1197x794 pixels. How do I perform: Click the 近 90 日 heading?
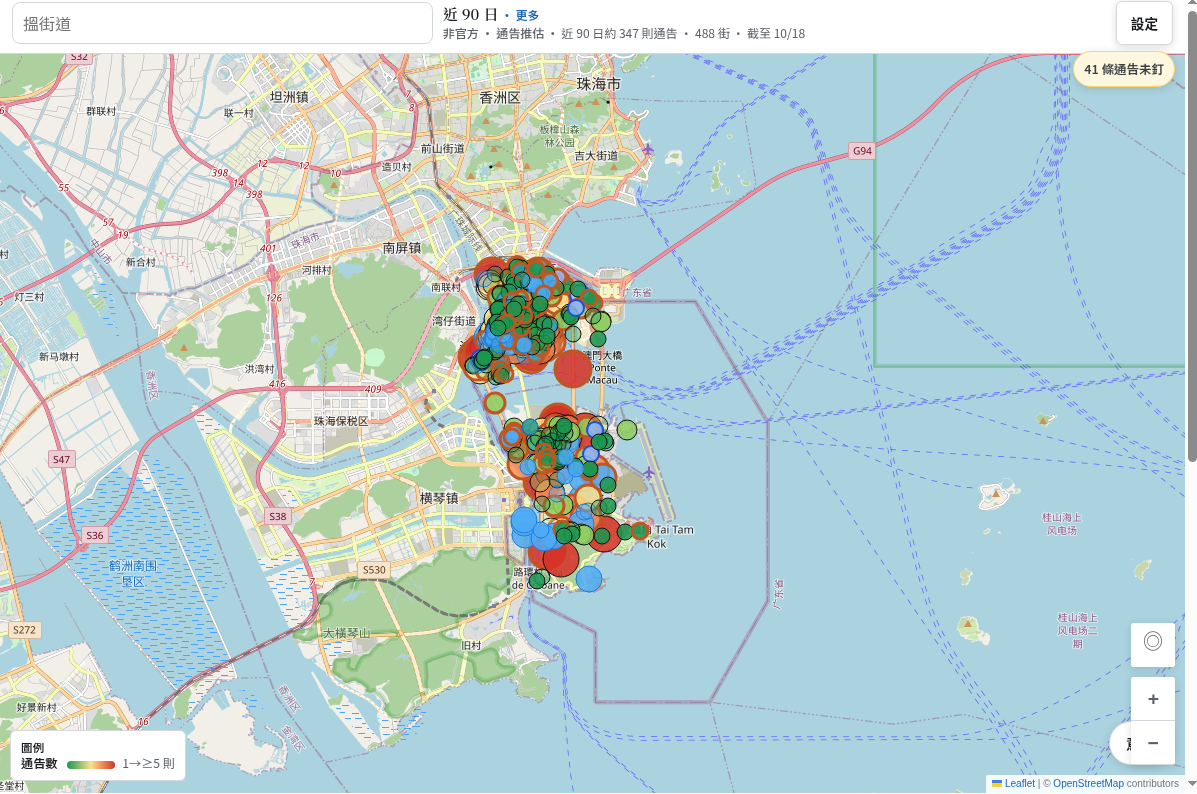tap(470, 15)
